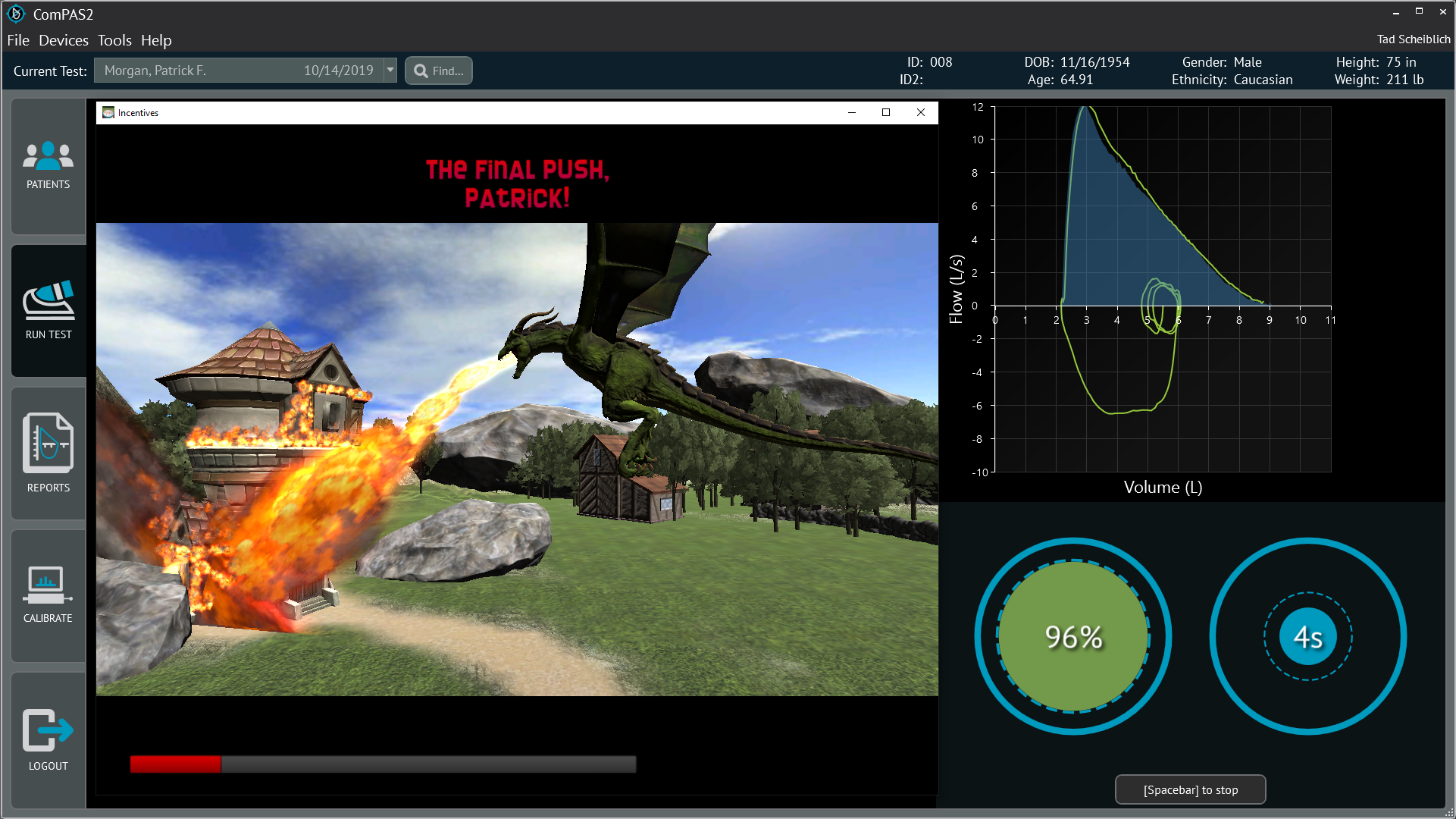This screenshot has width=1456, height=819.
Task: Click the Current Test field Morgan, Patrick F.
Action: click(239, 71)
